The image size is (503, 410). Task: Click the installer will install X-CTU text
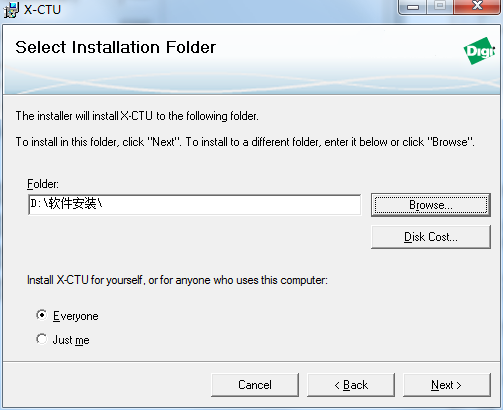[x=137, y=116]
